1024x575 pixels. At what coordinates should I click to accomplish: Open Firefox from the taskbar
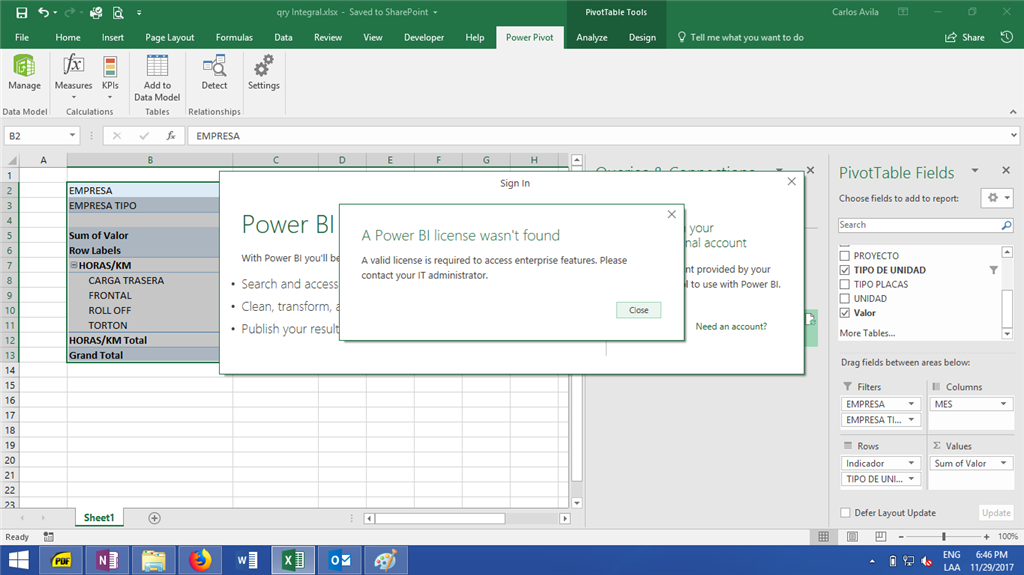[x=200, y=560]
